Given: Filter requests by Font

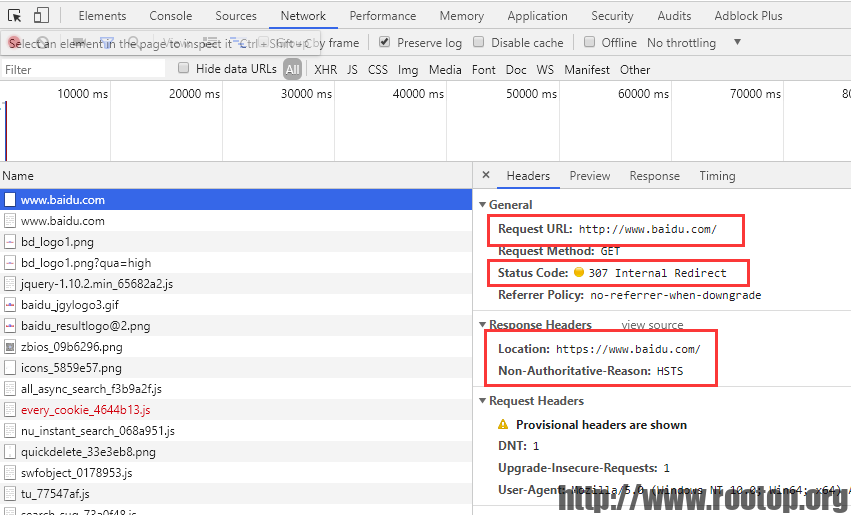Looking at the screenshot, I should (484, 69).
